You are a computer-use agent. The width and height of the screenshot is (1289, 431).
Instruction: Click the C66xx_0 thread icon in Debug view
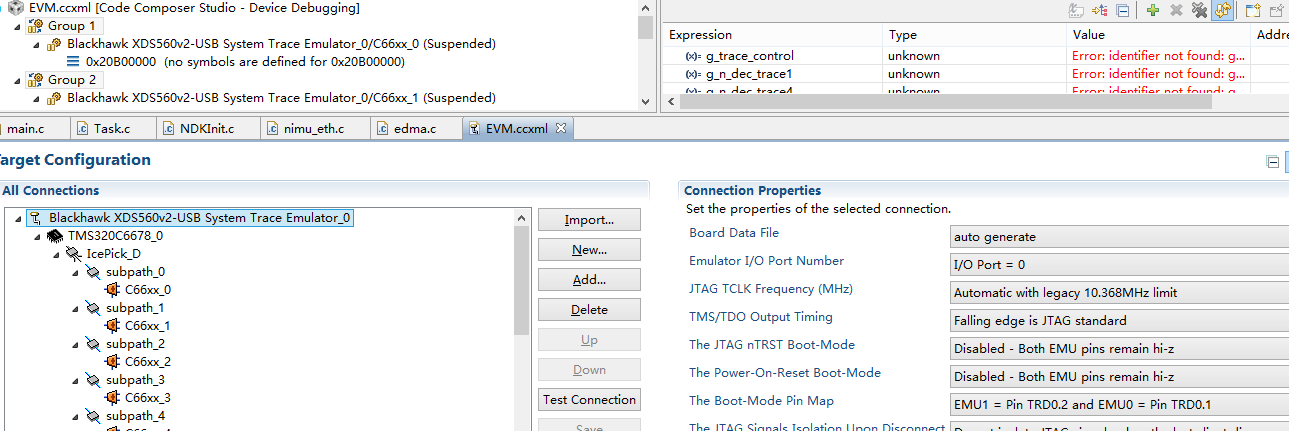pos(54,44)
